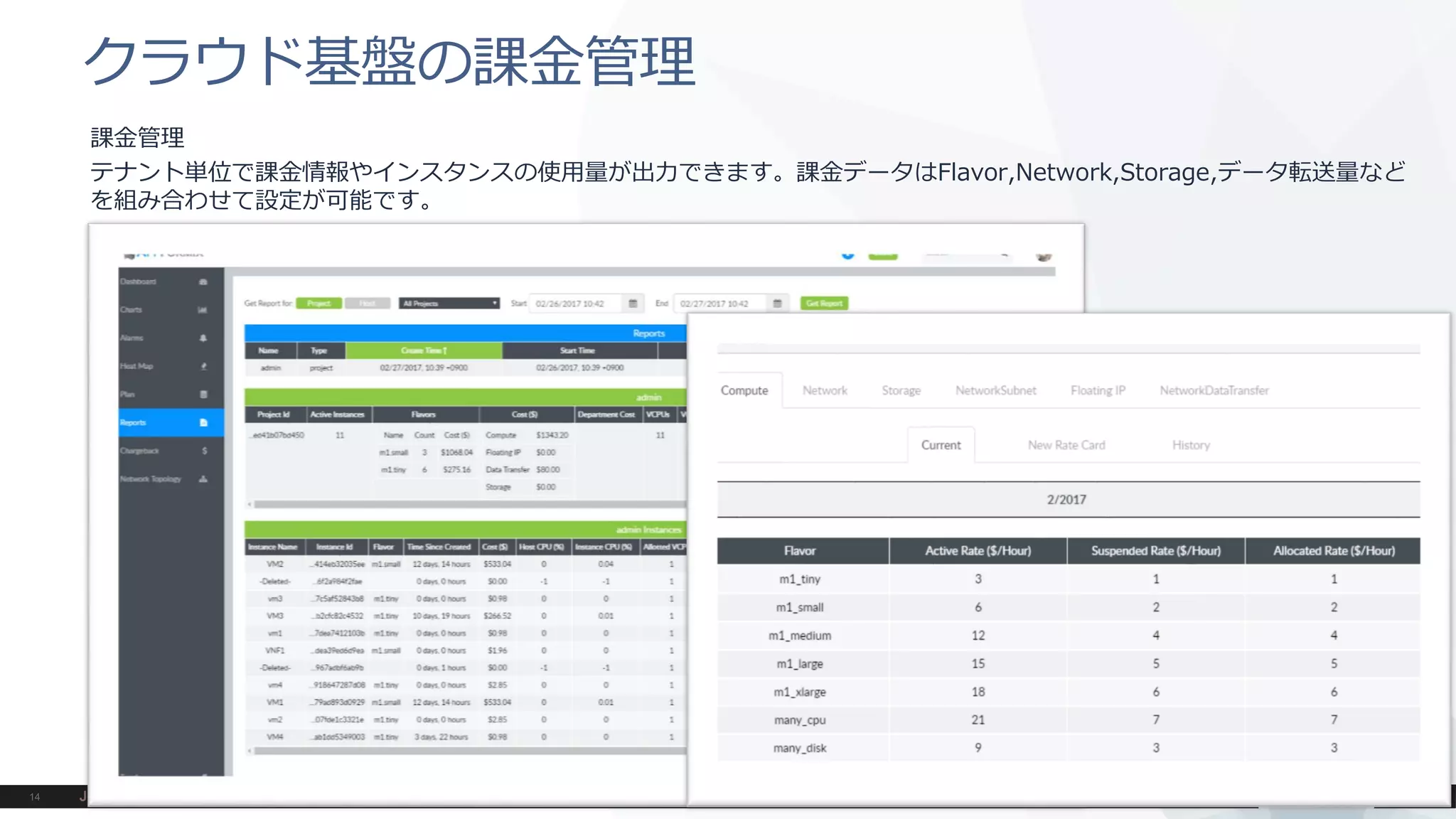Select the History sub-tab
The height and width of the screenshot is (819, 1456).
(1191, 445)
